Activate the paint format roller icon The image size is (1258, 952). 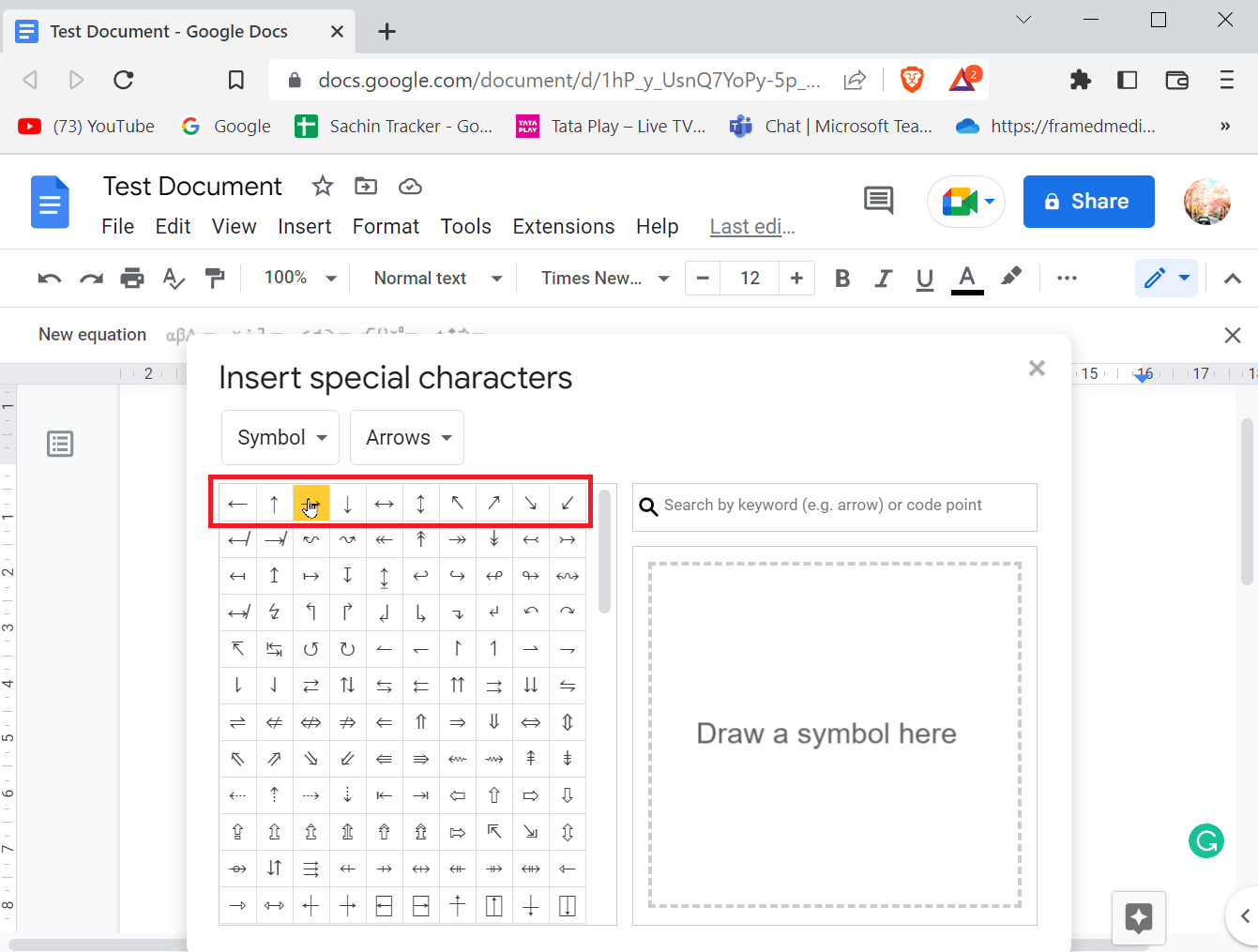coord(215,278)
